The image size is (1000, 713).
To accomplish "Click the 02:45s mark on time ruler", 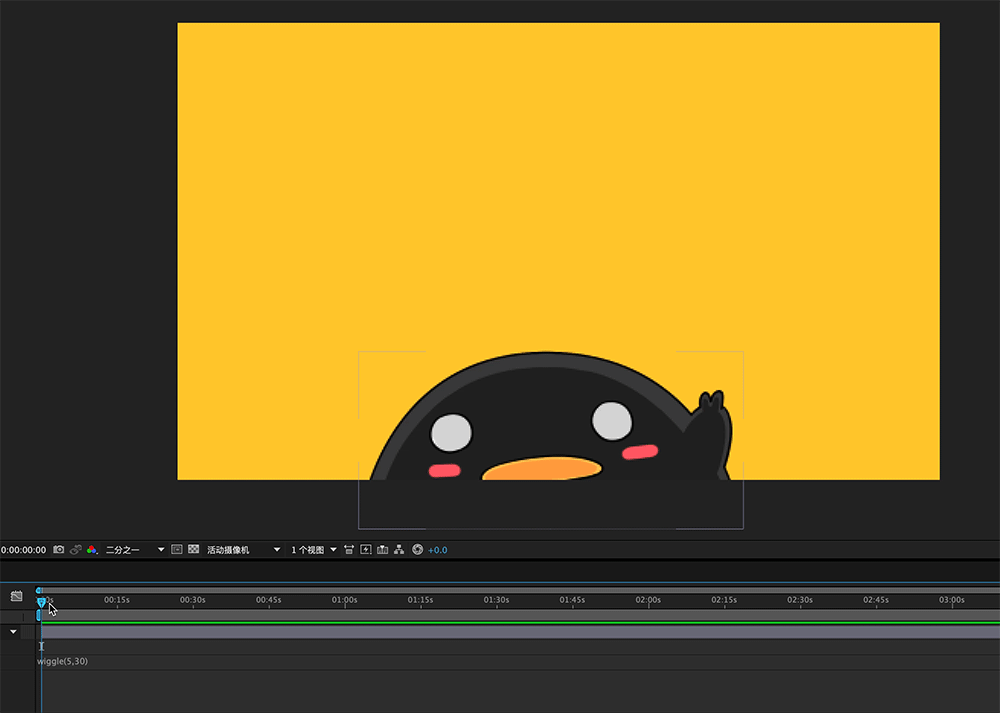I will click(x=876, y=599).
